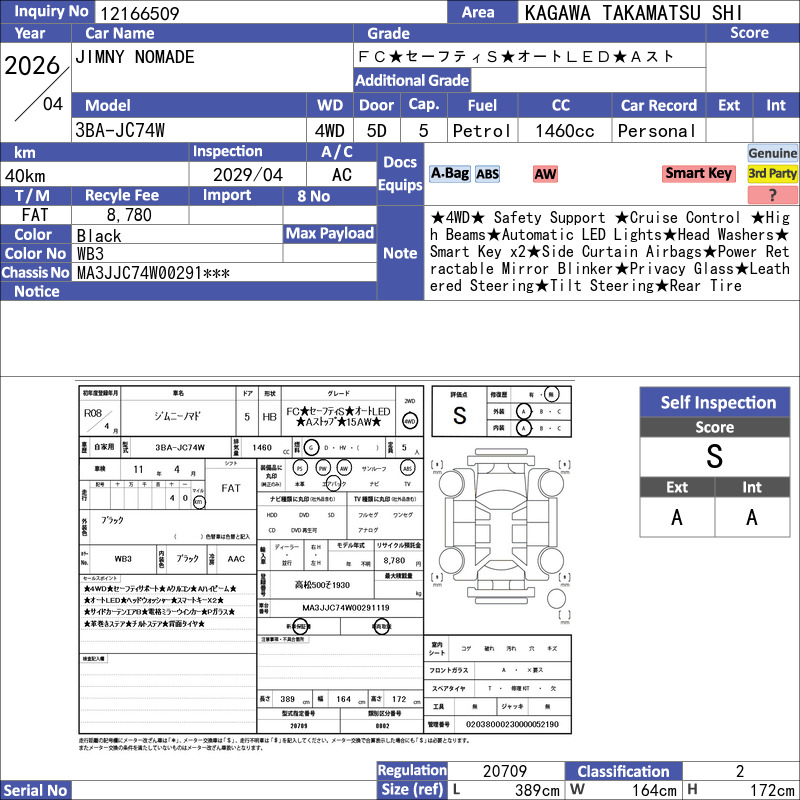Click the Classification value 2
The image size is (800, 800).
pos(740,771)
